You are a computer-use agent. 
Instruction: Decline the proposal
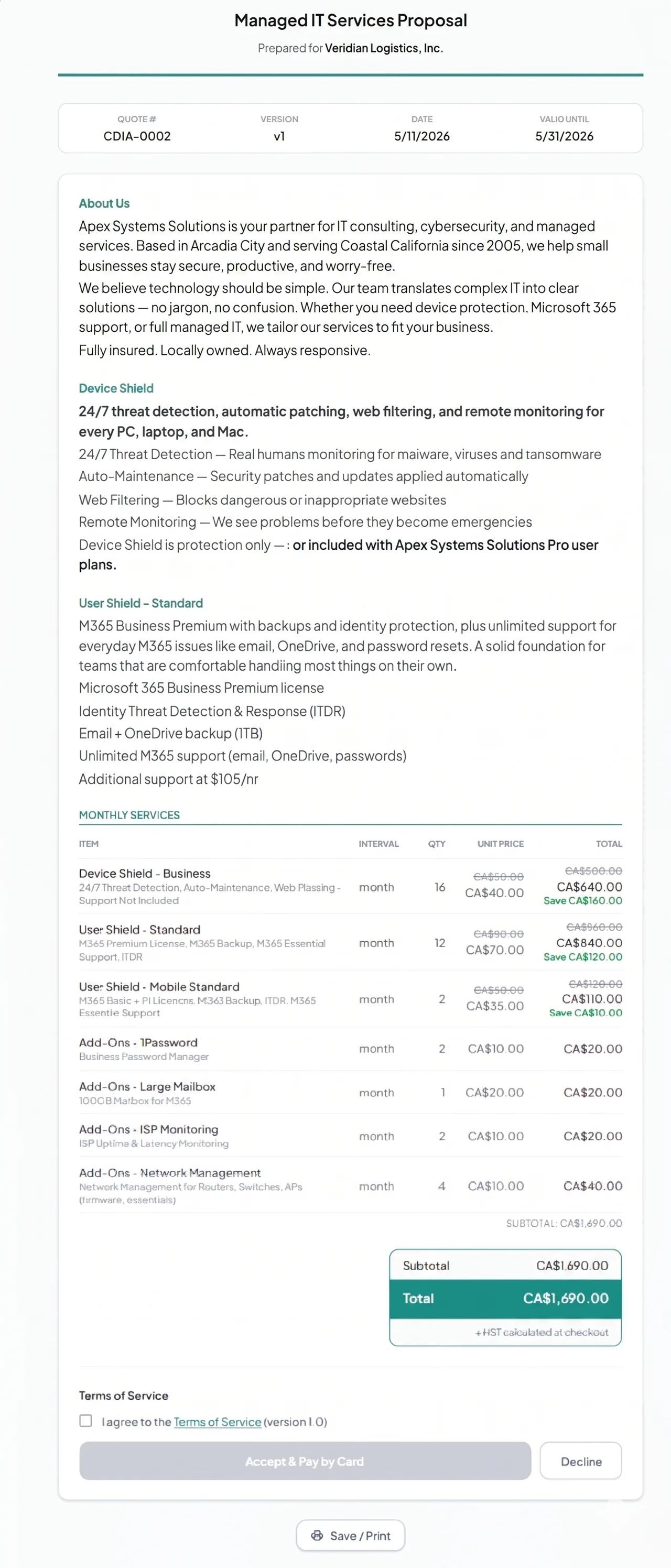click(581, 1461)
